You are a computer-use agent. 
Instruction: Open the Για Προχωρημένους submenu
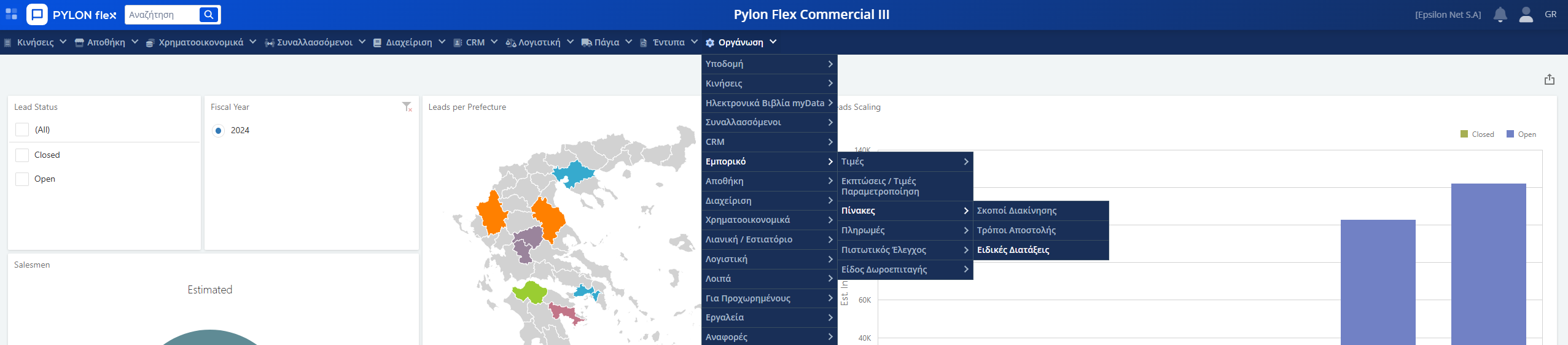click(x=769, y=298)
